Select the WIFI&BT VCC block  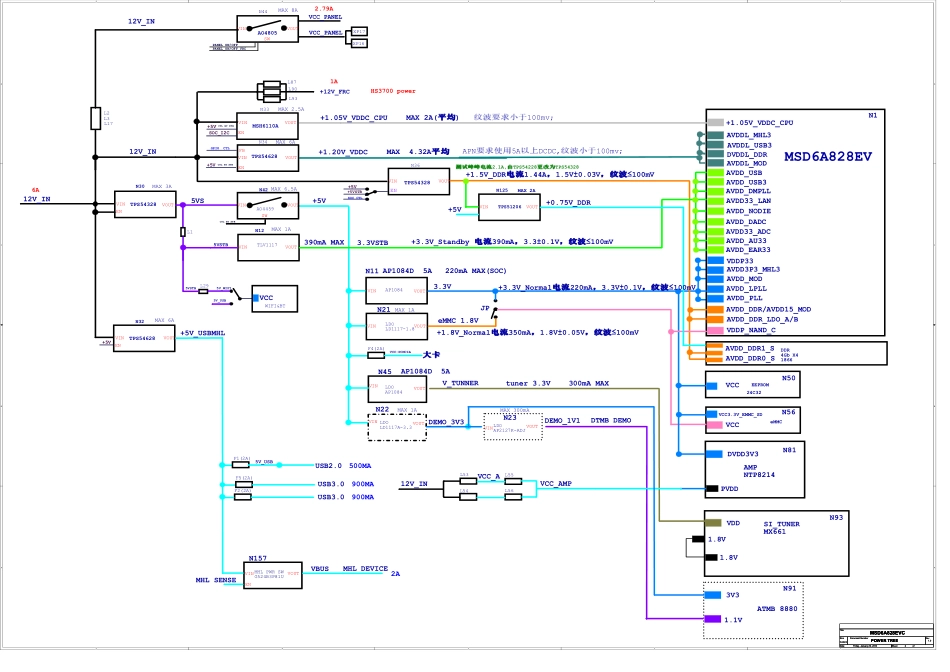[274, 299]
